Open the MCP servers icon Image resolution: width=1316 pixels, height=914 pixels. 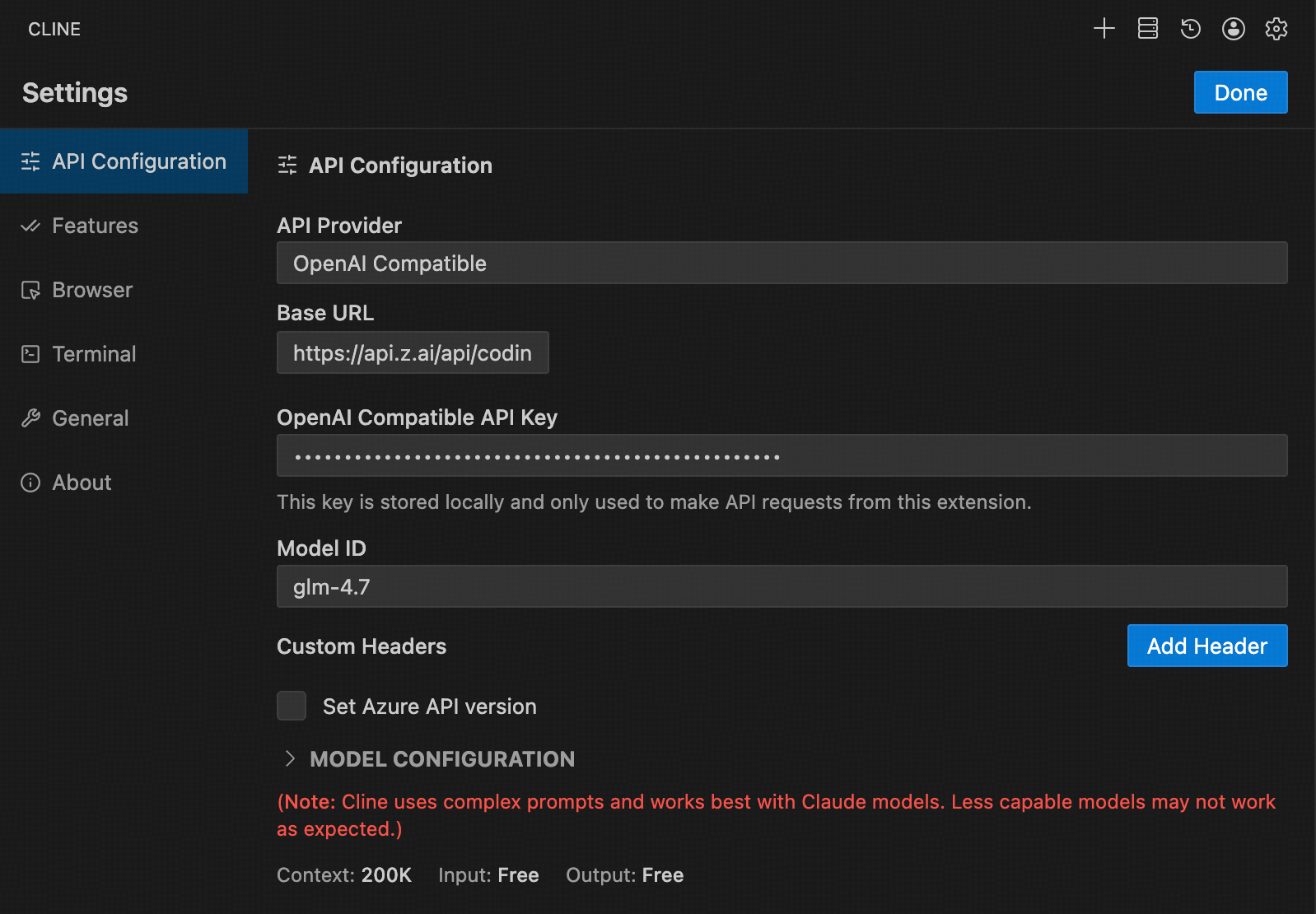1147,29
